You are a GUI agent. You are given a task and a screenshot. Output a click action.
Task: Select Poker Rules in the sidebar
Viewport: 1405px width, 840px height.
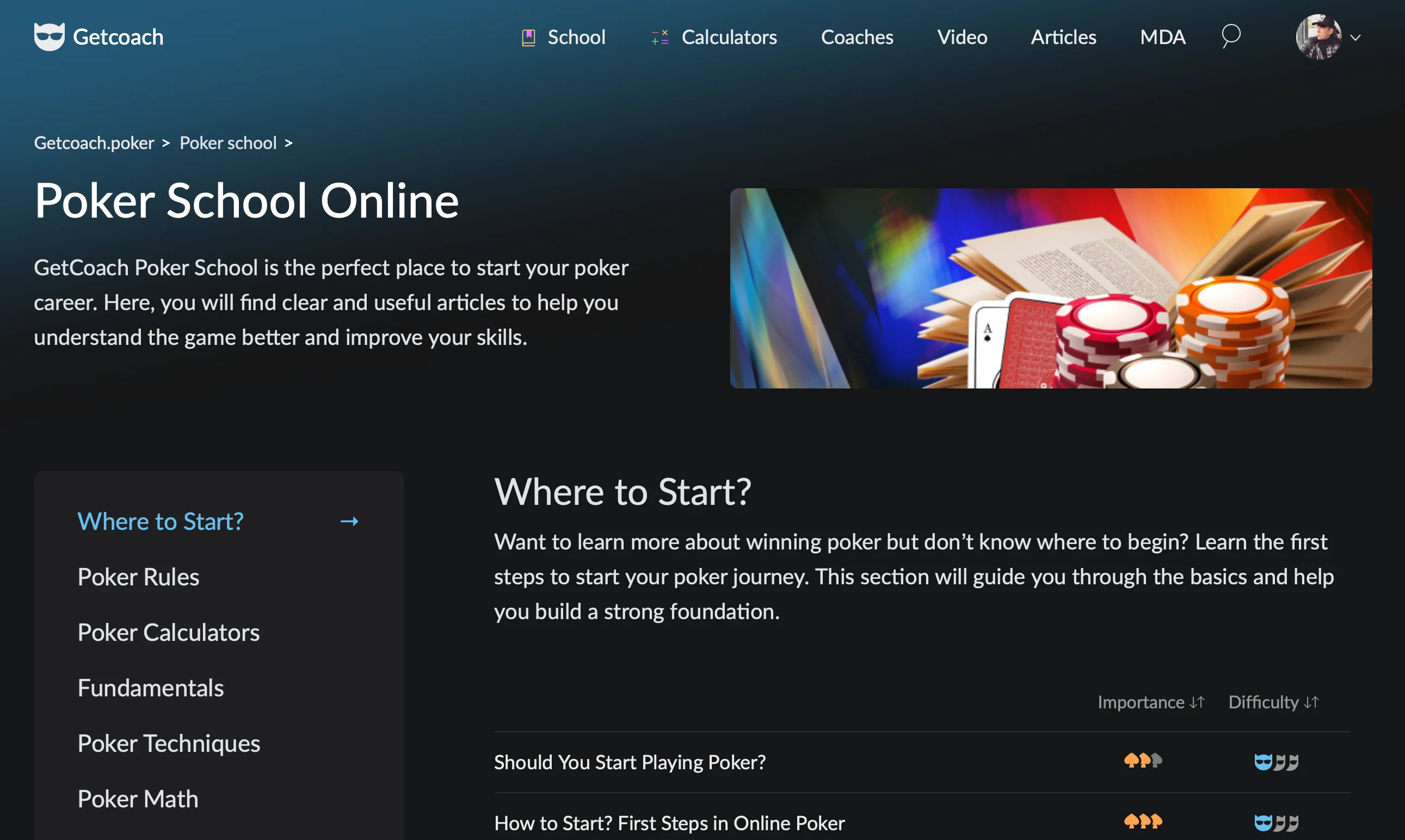[x=138, y=577]
